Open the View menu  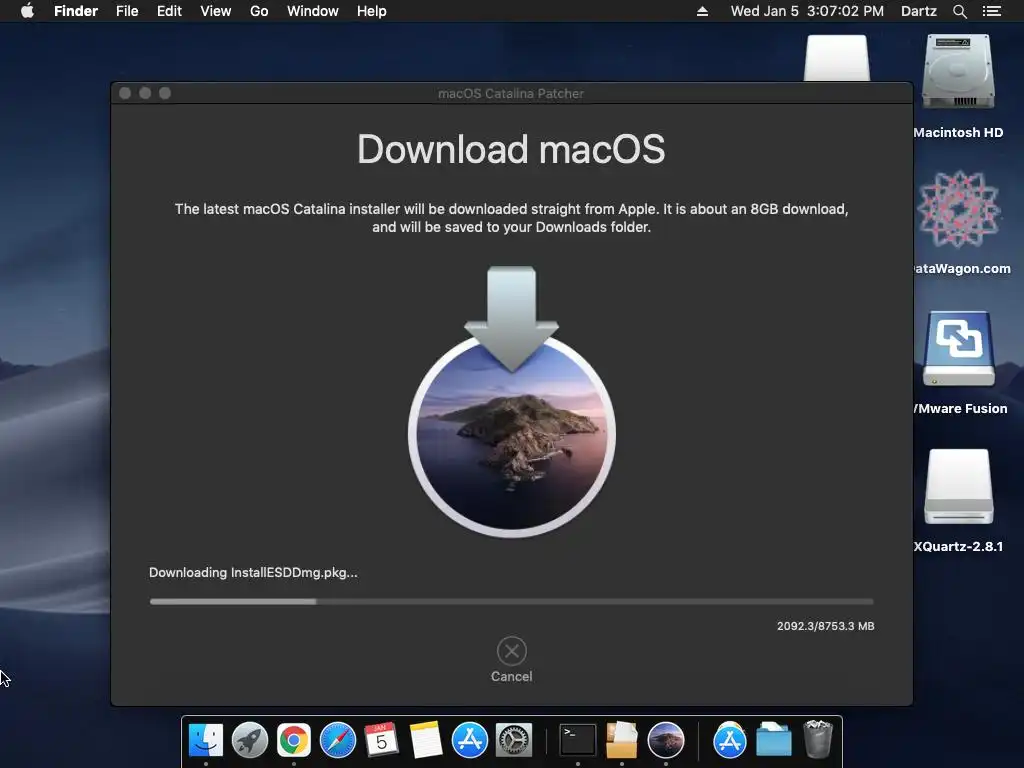pos(216,11)
